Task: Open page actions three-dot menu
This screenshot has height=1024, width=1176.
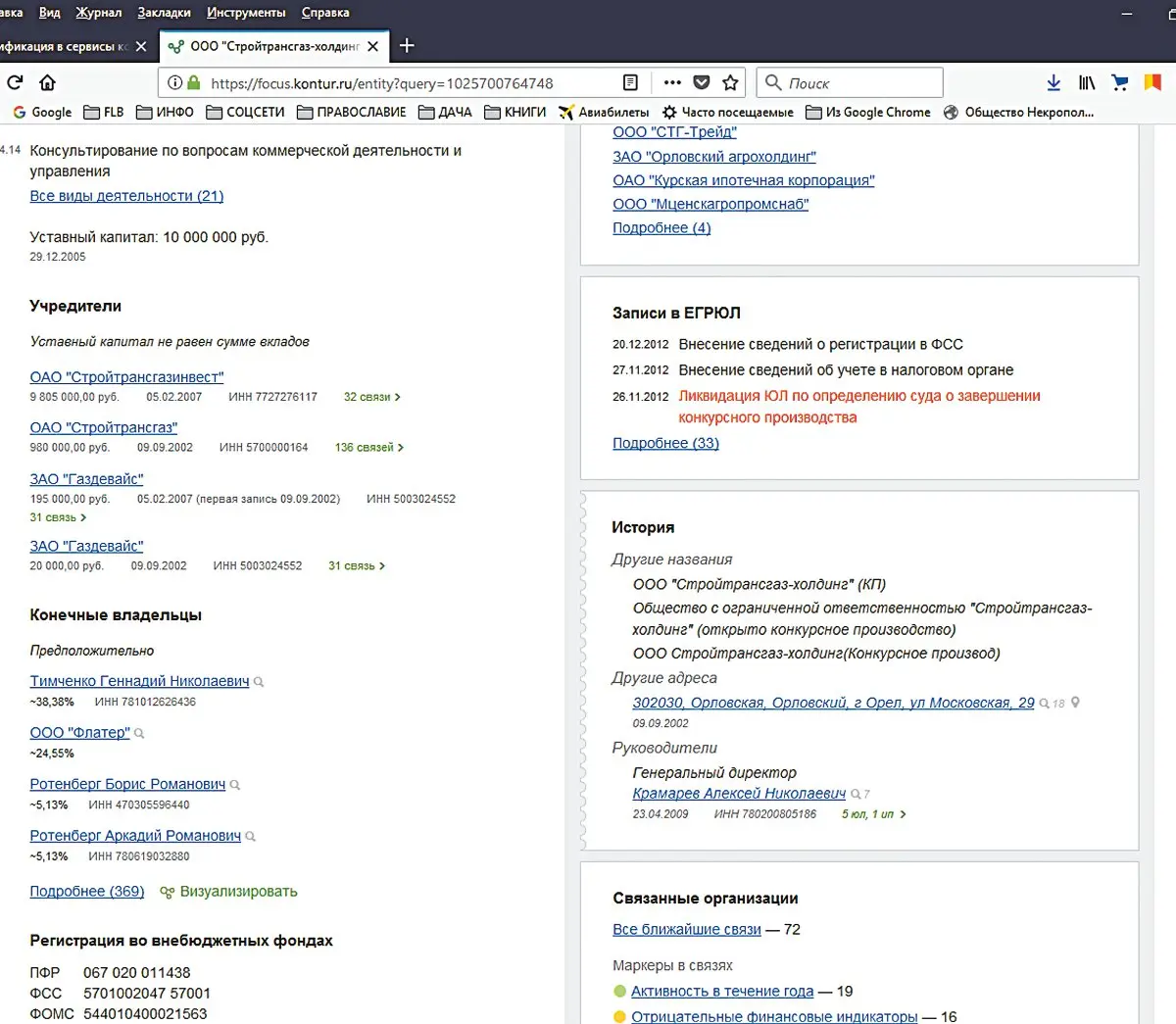Action: click(x=672, y=83)
